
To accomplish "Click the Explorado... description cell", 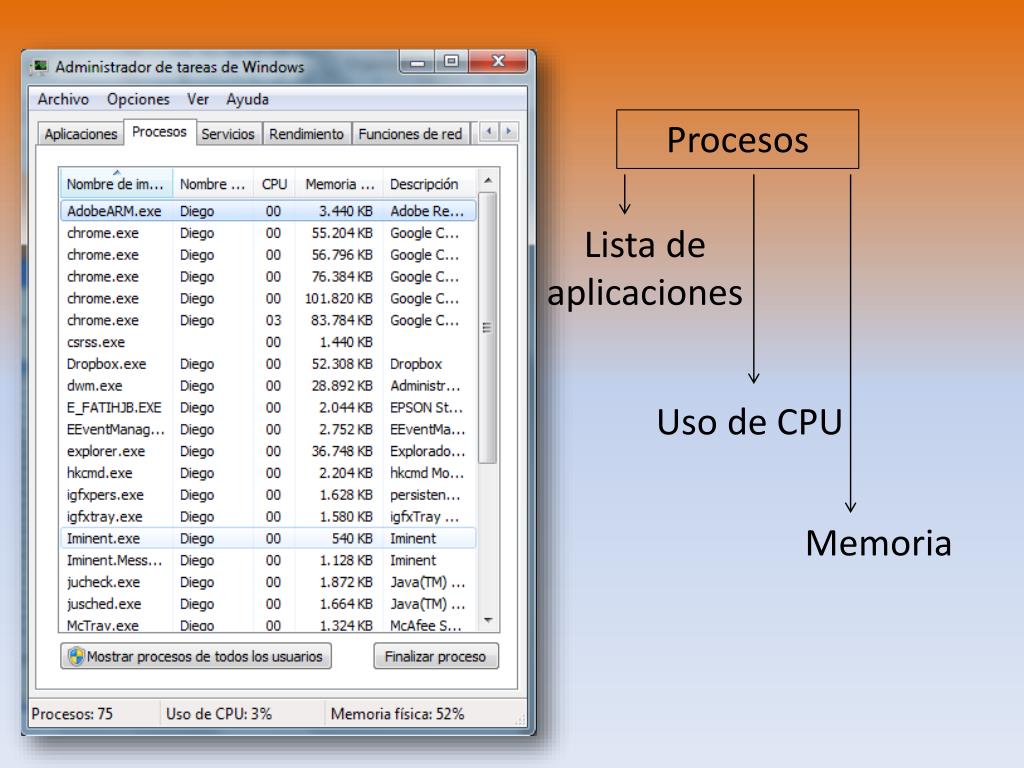I will click(x=428, y=451).
